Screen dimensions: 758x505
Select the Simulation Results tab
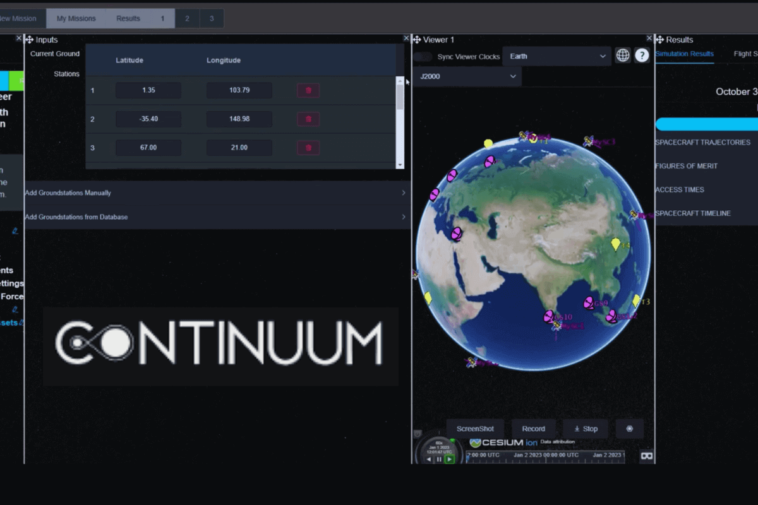click(685, 54)
